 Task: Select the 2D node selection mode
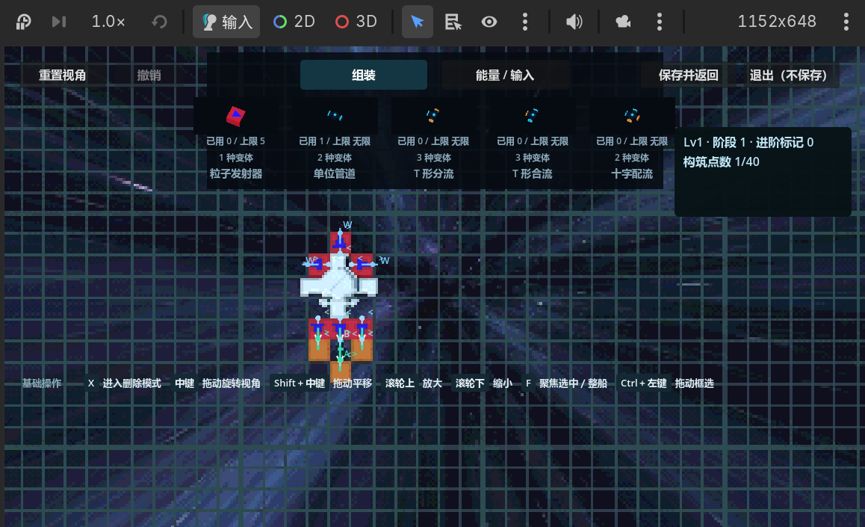tap(294, 22)
